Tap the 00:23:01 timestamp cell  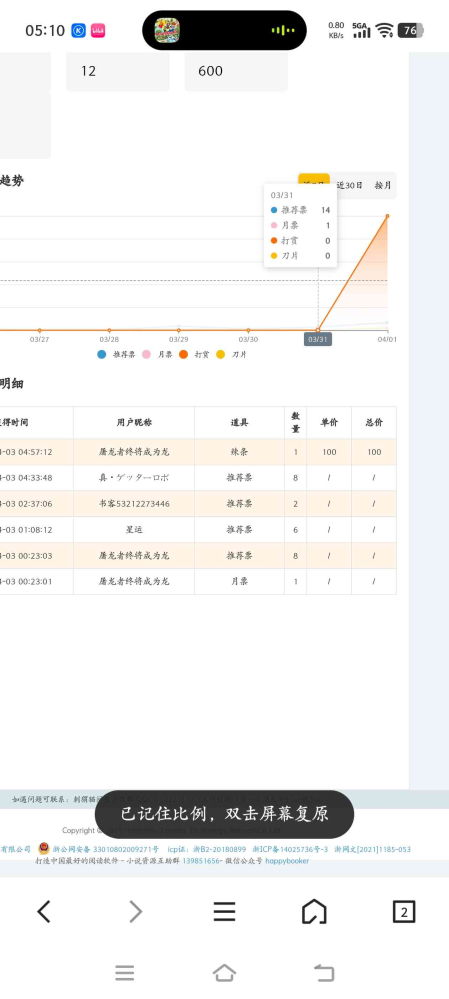point(36,581)
